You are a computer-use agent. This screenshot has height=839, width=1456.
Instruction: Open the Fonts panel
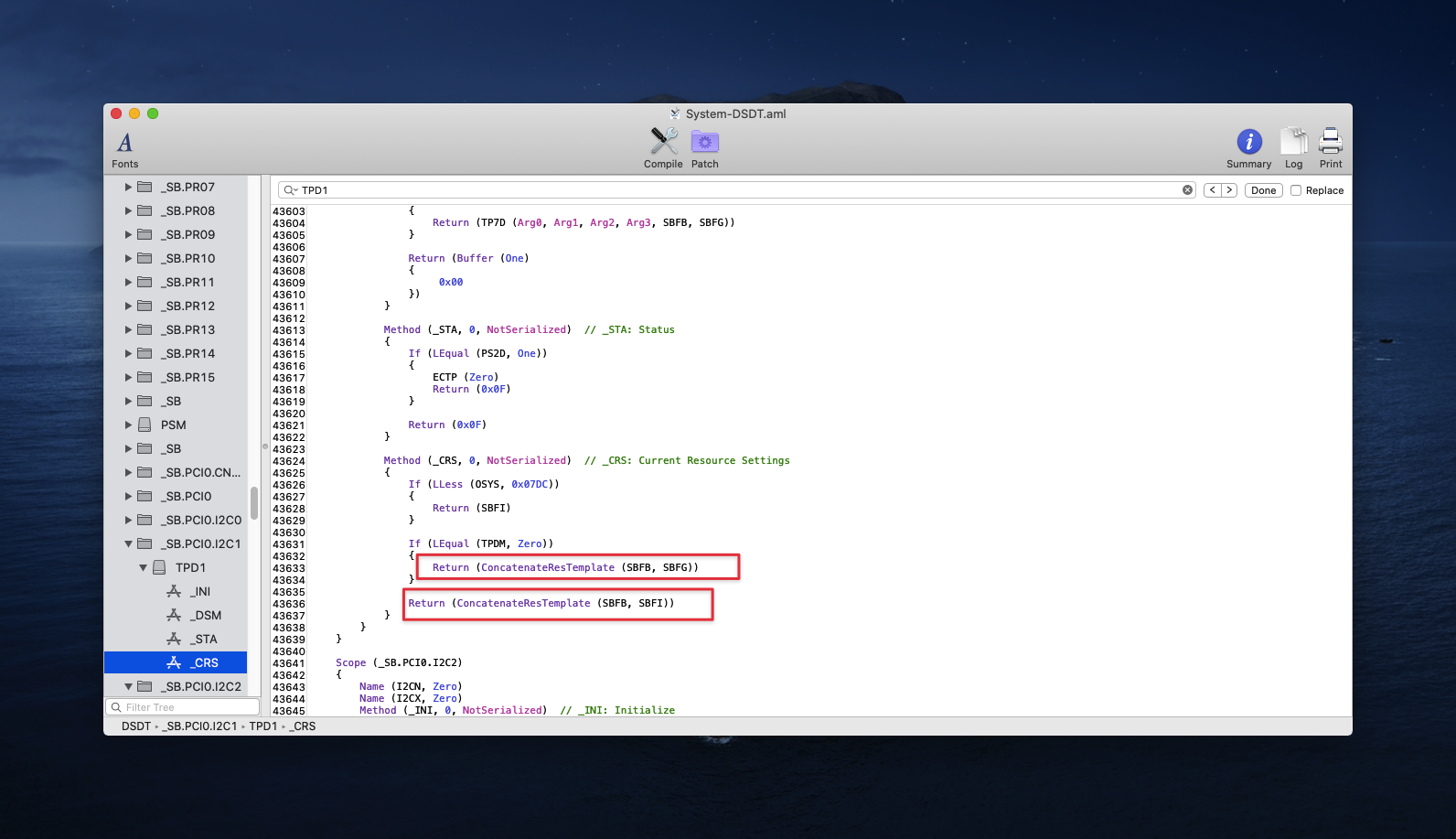click(125, 149)
